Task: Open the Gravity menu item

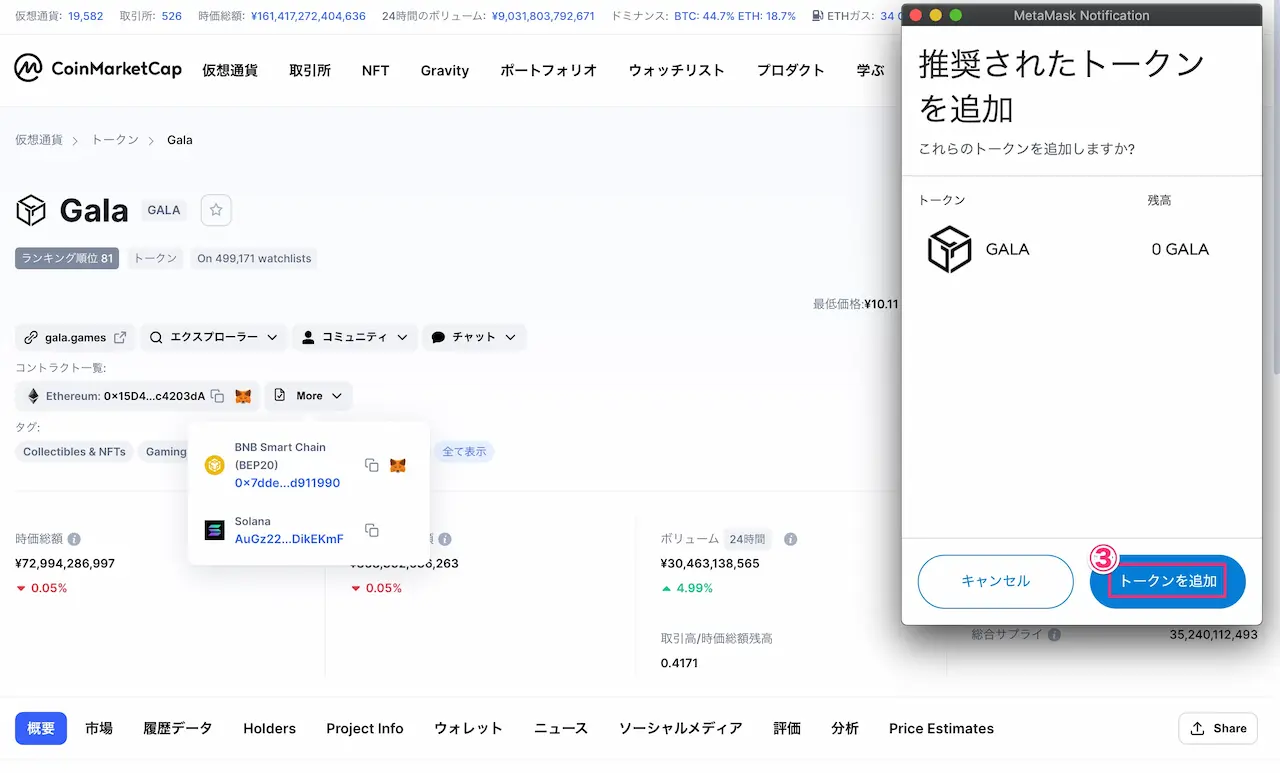Action: (445, 70)
